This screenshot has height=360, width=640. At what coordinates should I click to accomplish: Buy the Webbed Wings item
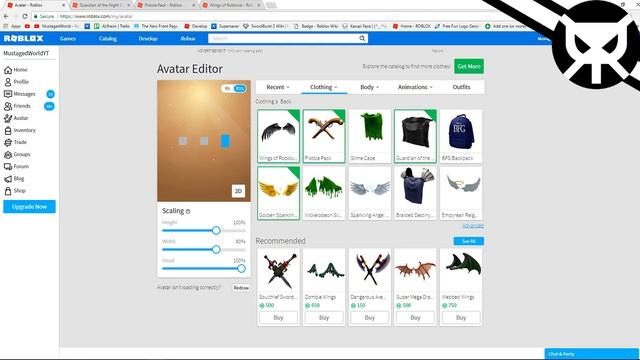tap(461, 318)
